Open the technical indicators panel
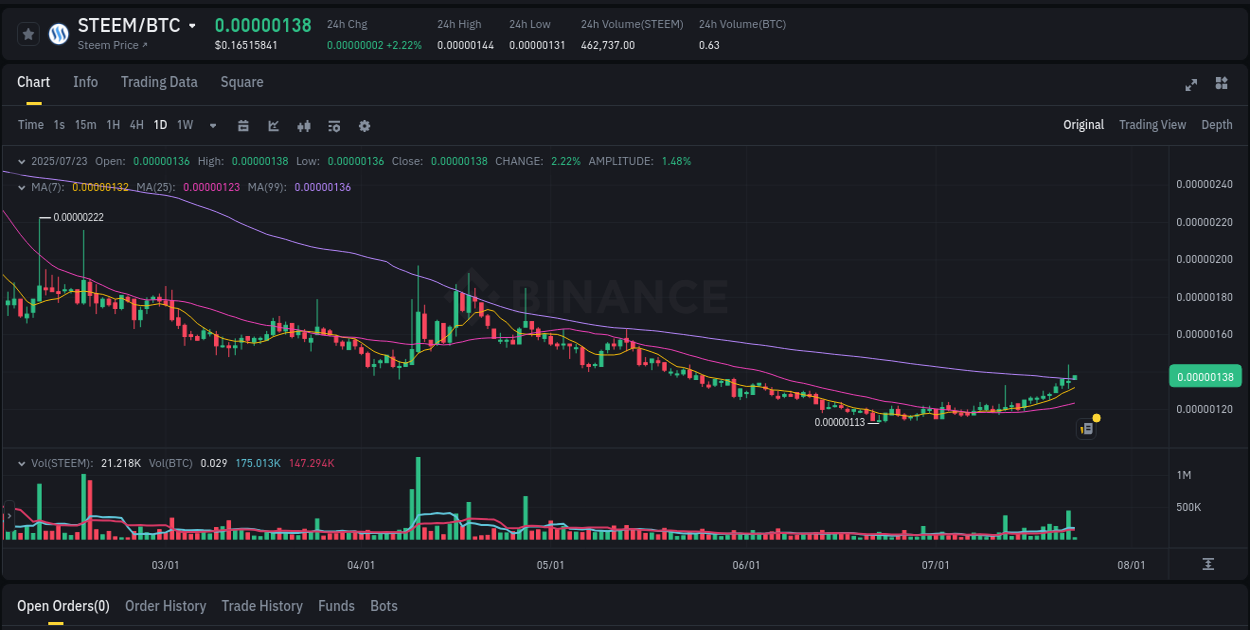 pos(303,126)
